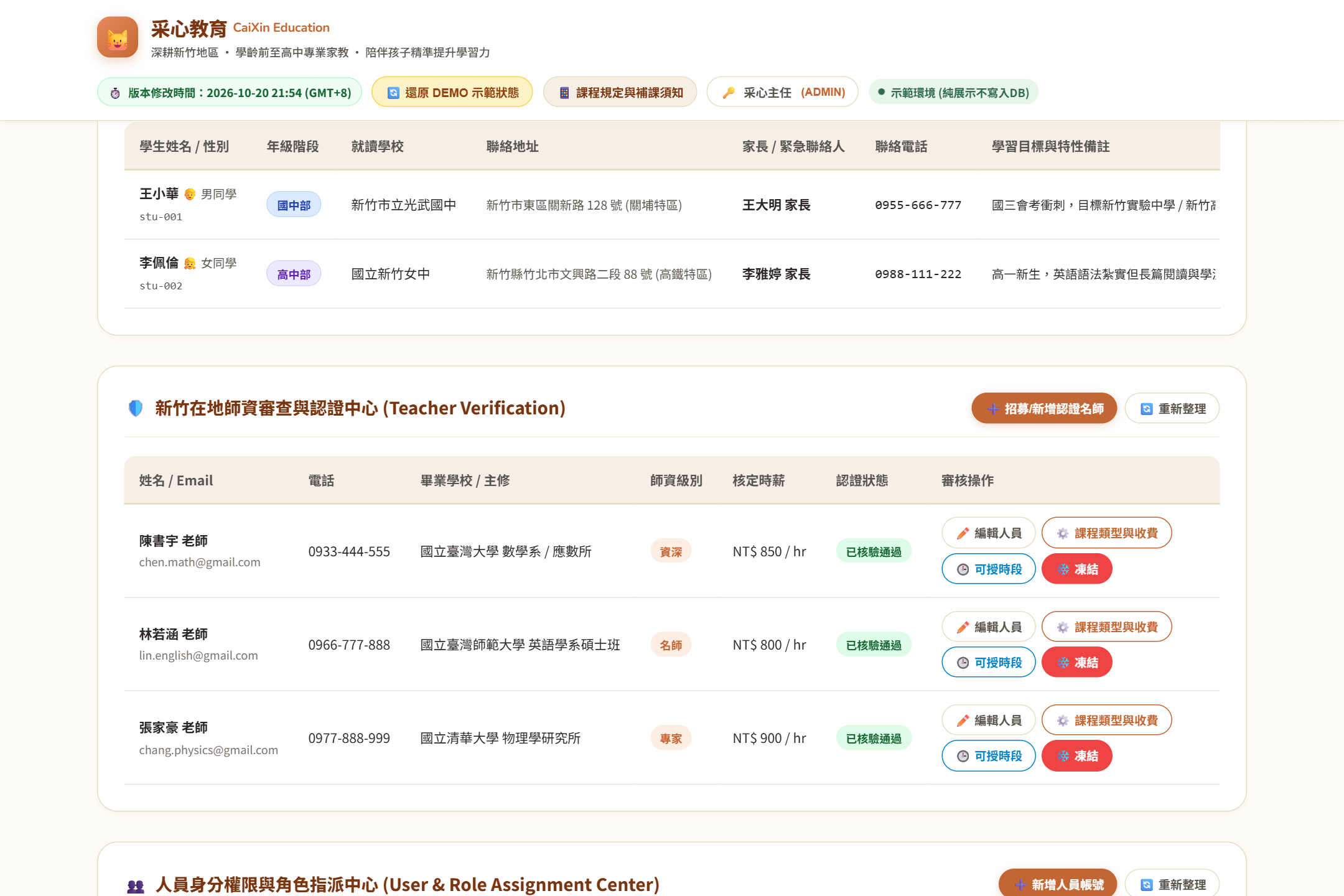This screenshot has width=1344, height=896.
Task: Freeze 張家豪 老師 with 凍結
Action: click(x=1077, y=755)
